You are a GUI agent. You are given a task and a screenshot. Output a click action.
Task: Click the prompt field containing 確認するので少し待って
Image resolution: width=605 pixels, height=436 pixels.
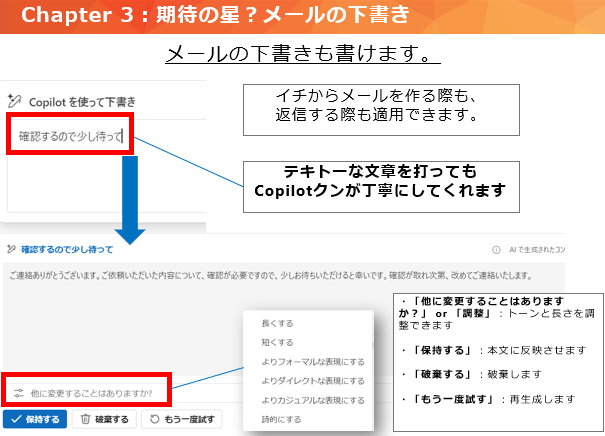click(70, 134)
